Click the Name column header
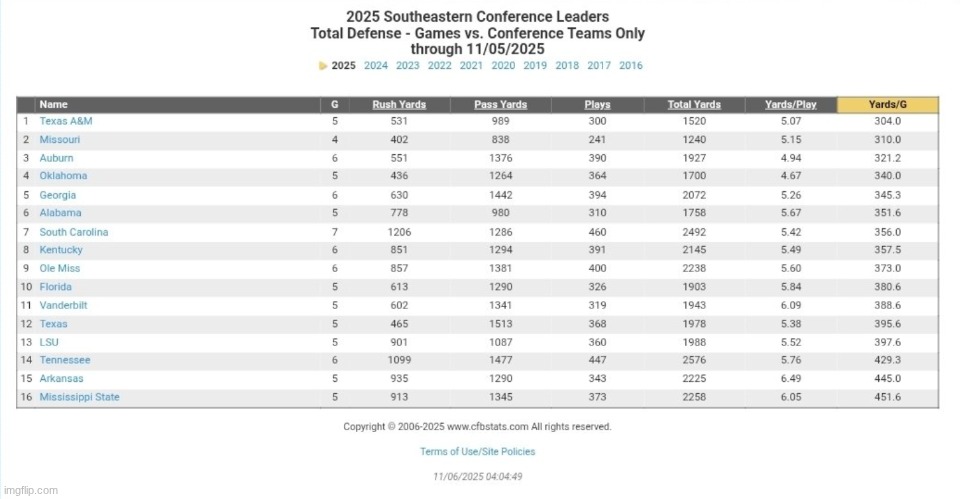This screenshot has height=499, width=967. point(54,104)
